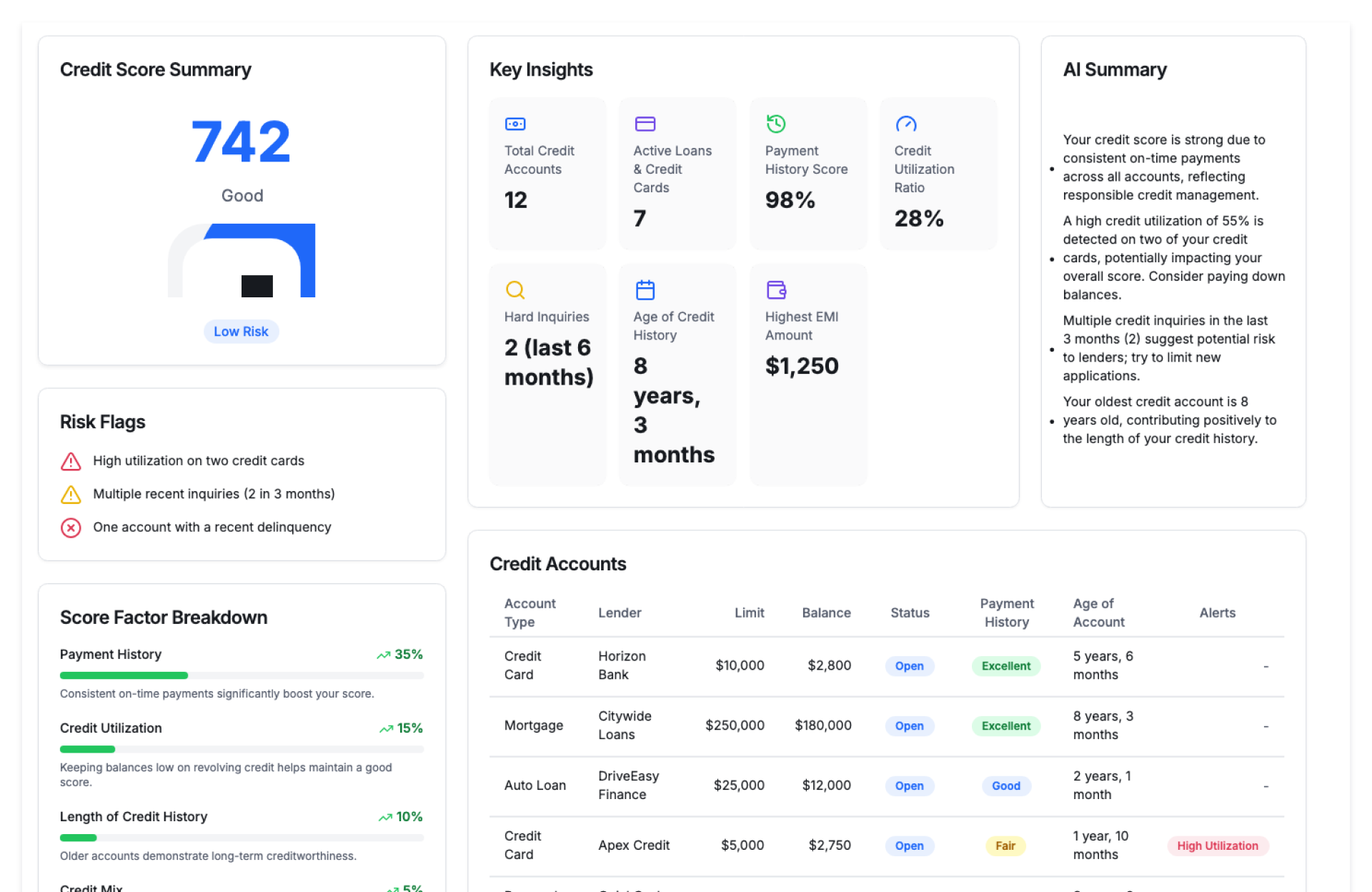Click the Payment History green progress bar
This screenshot has height=892, width=1372.
tap(124, 675)
